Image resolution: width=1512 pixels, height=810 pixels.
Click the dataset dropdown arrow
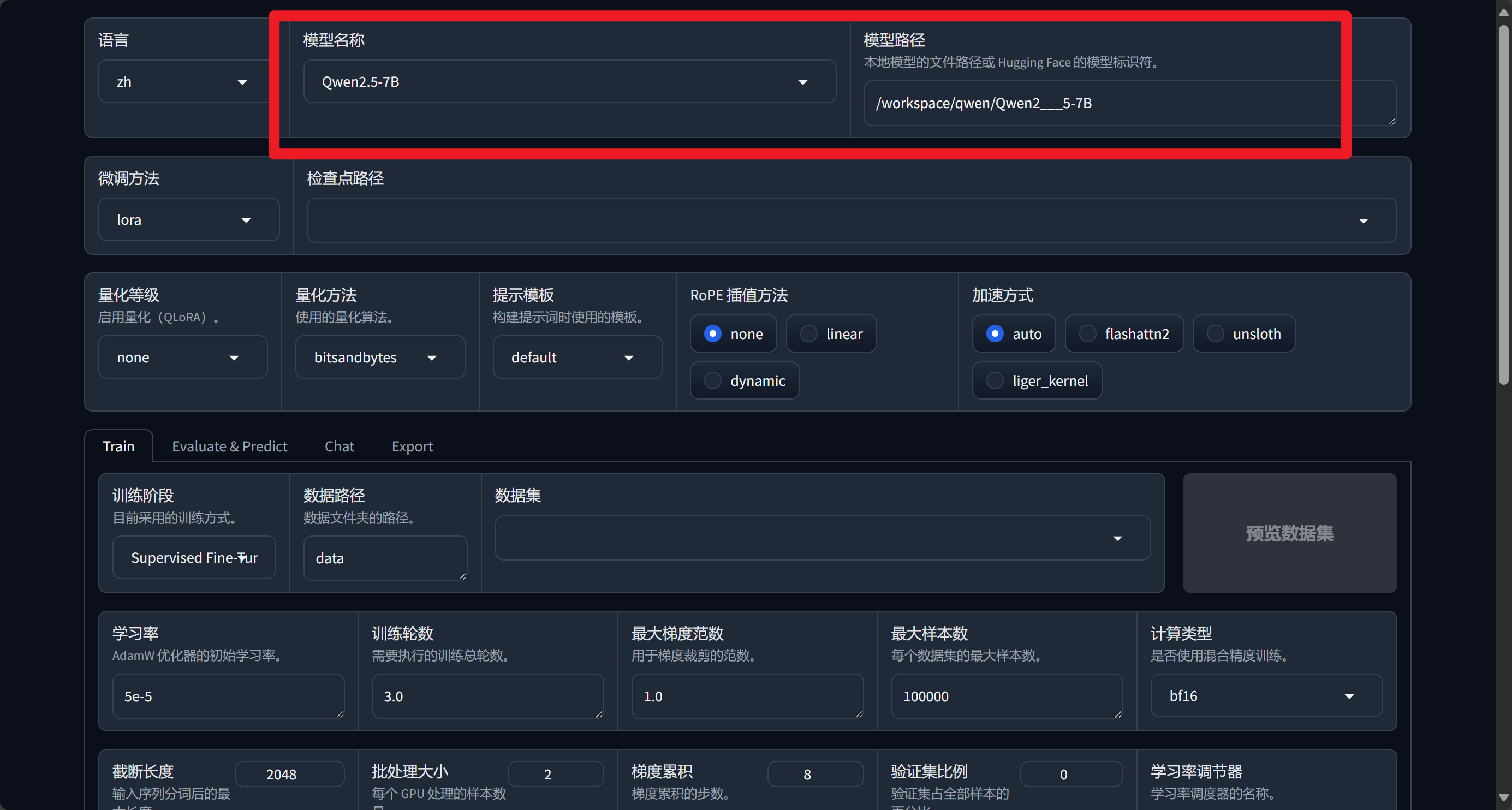(1117, 538)
